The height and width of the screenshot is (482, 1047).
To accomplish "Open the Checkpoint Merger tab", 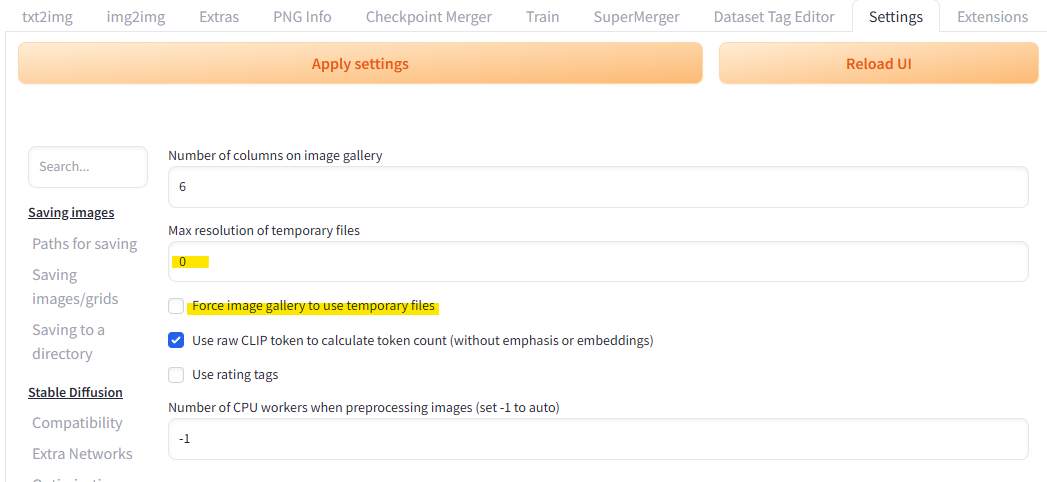I will [x=428, y=17].
